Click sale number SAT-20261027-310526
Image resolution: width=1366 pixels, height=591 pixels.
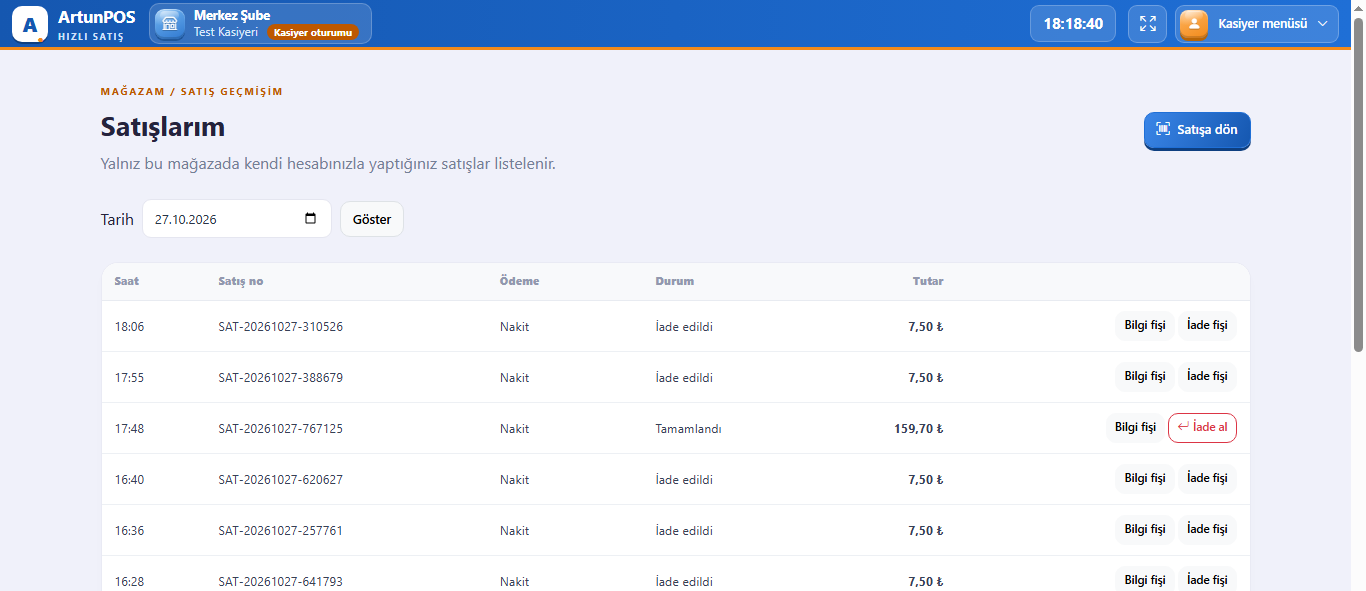pyautogui.click(x=280, y=327)
